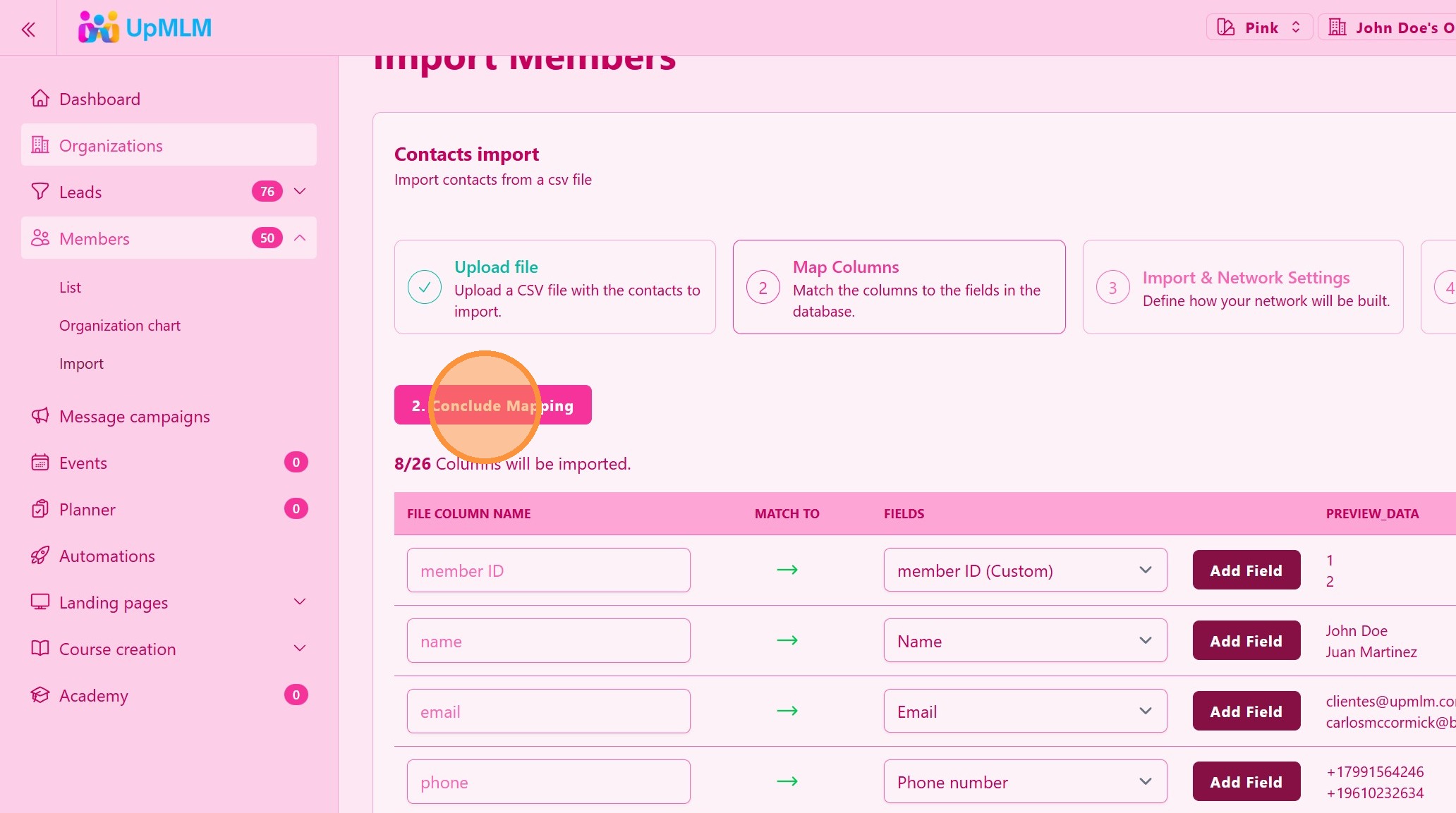
Task: Open Dashboard via home icon
Action: [40, 99]
